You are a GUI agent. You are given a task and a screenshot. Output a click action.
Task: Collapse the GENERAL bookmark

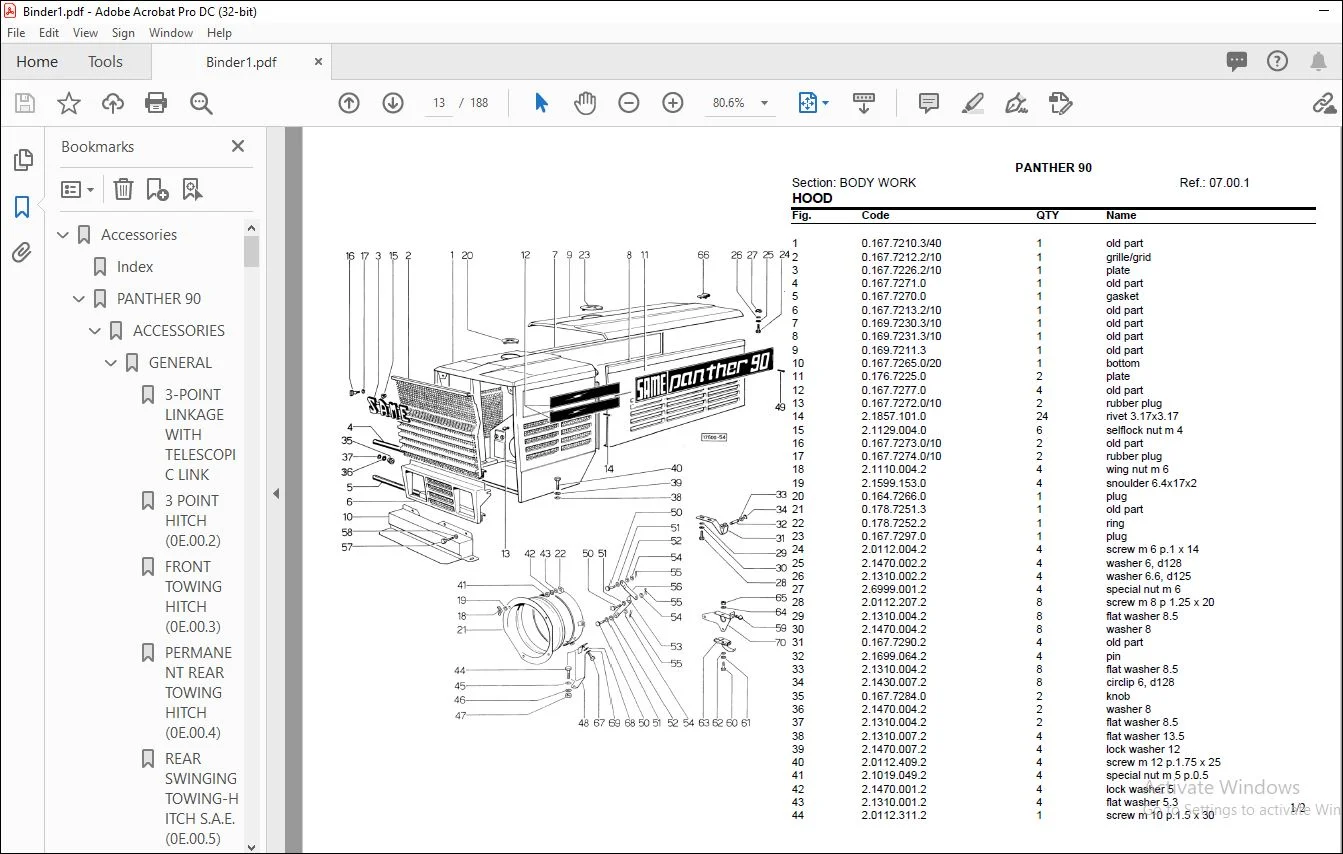112,363
